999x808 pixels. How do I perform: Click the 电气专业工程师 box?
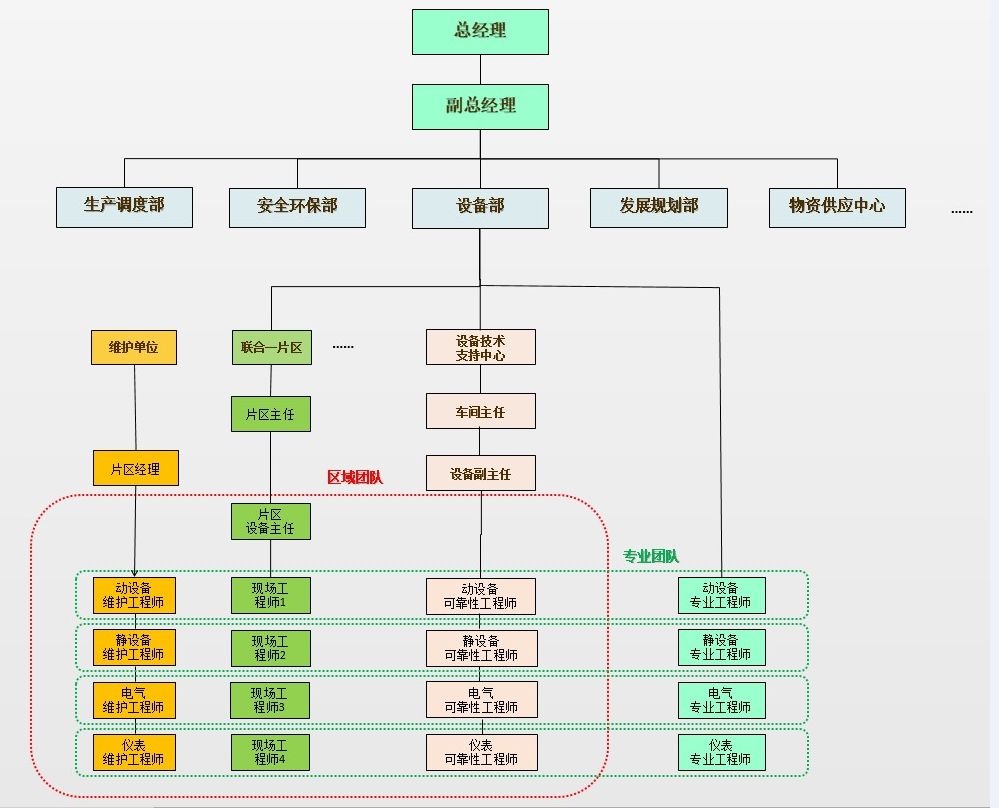click(722, 700)
